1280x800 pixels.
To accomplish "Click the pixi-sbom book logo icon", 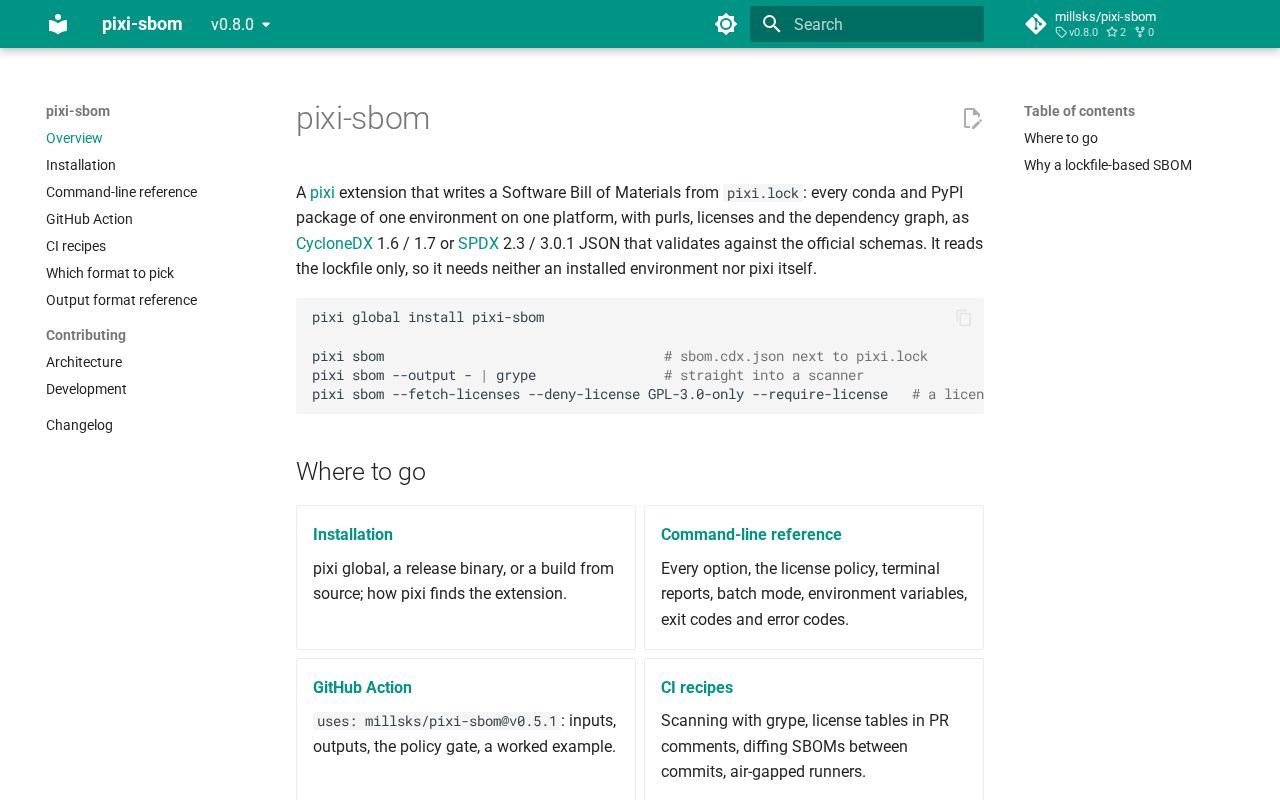I will (x=58, y=24).
